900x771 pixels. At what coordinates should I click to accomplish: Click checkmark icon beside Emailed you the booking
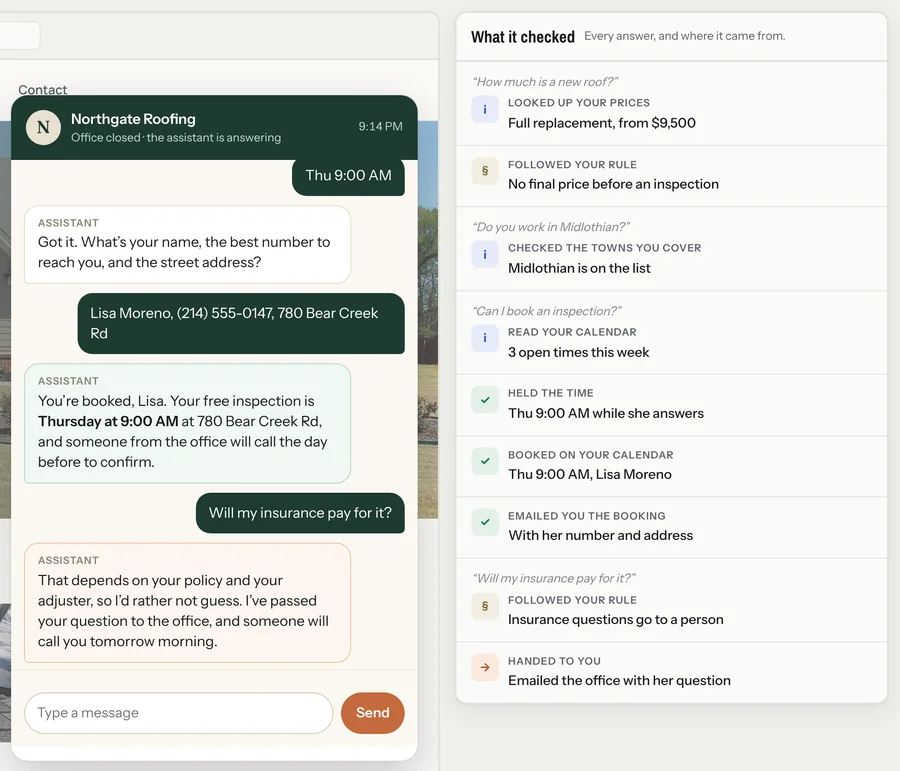point(485,522)
